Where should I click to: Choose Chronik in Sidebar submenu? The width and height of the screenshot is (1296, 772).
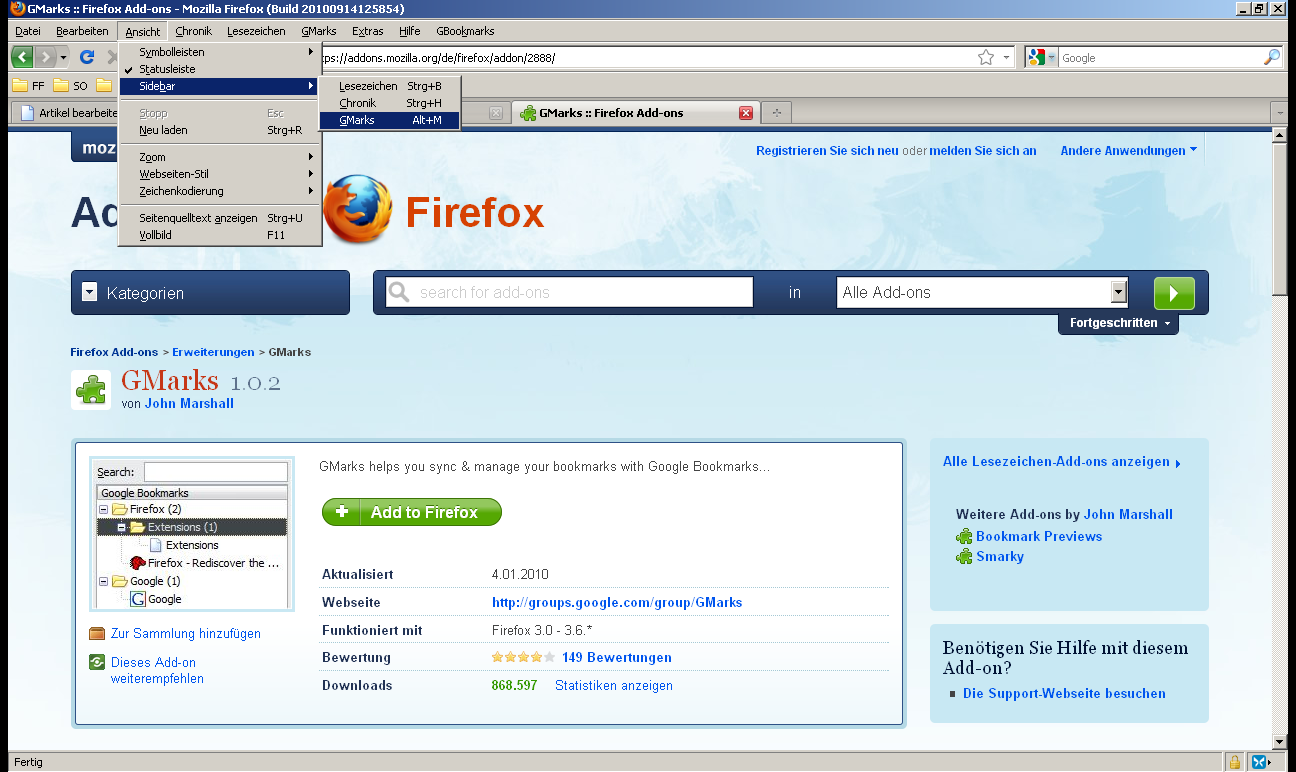click(389, 103)
